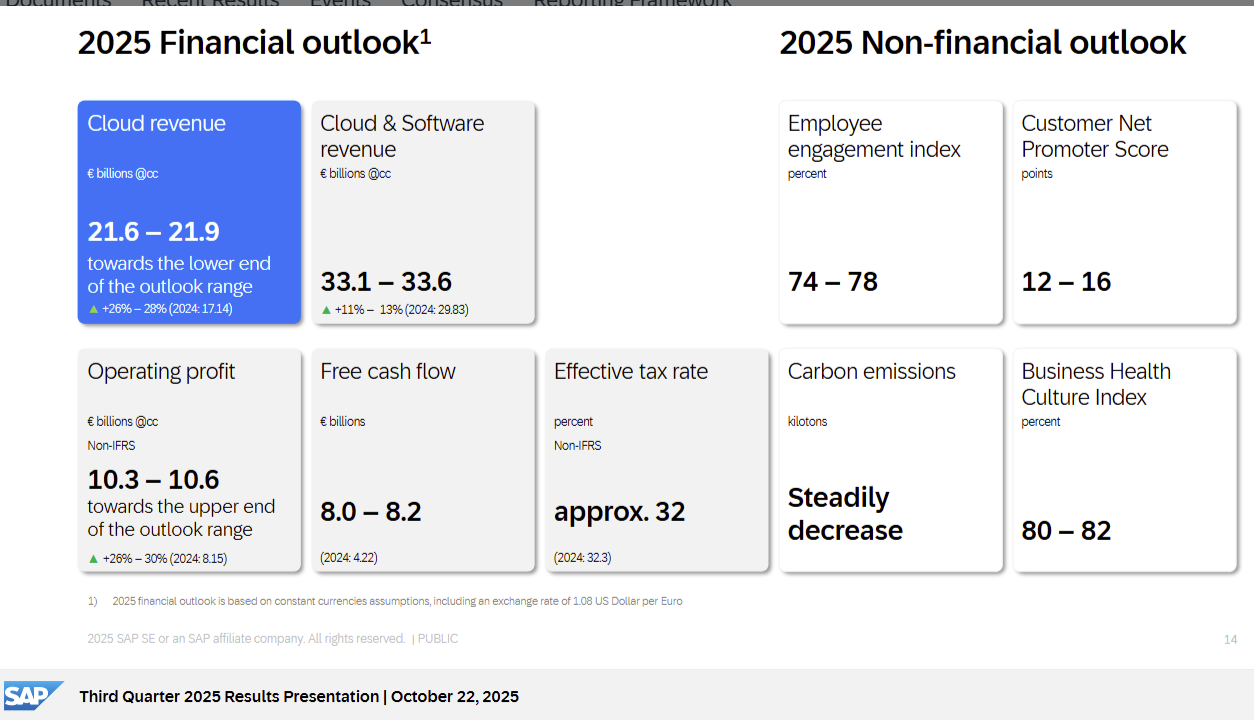Select the Effective tax rate card
The width and height of the screenshot is (1254, 720).
point(657,460)
